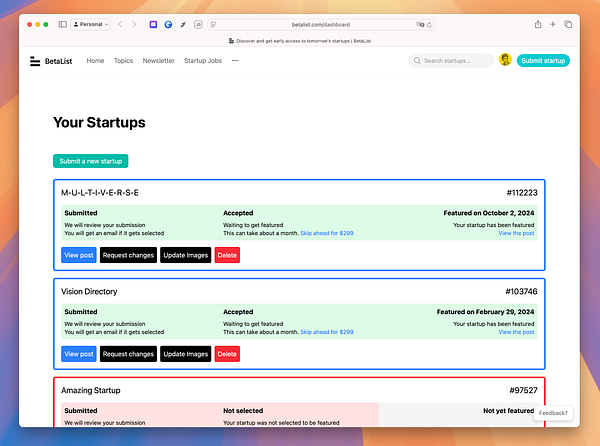Screen dimensions: 600x446
Task: Click the Search startups field
Action: click(x=451, y=61)
